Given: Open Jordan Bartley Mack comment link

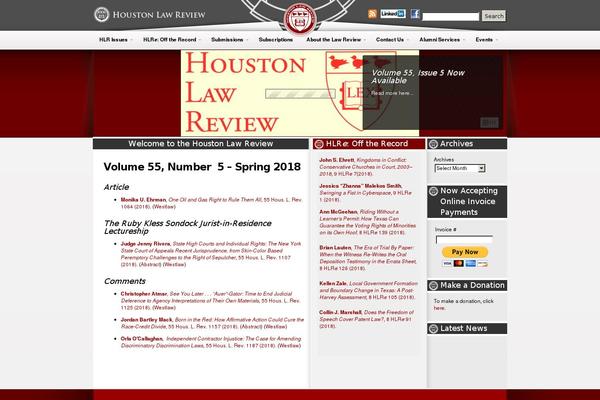Looking at the screenshot, I should [x=212, y=323].
